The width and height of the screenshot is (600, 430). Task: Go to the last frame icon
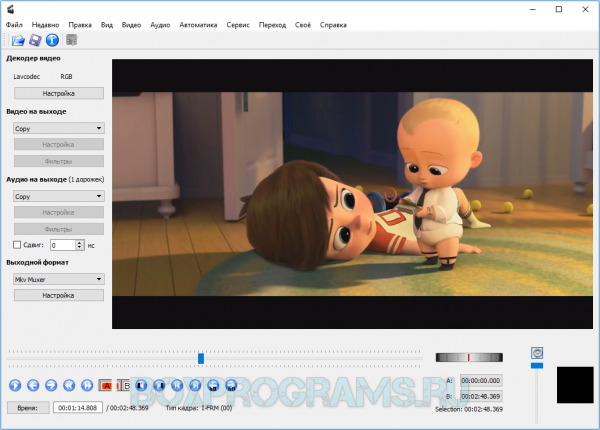coord(195,385)
